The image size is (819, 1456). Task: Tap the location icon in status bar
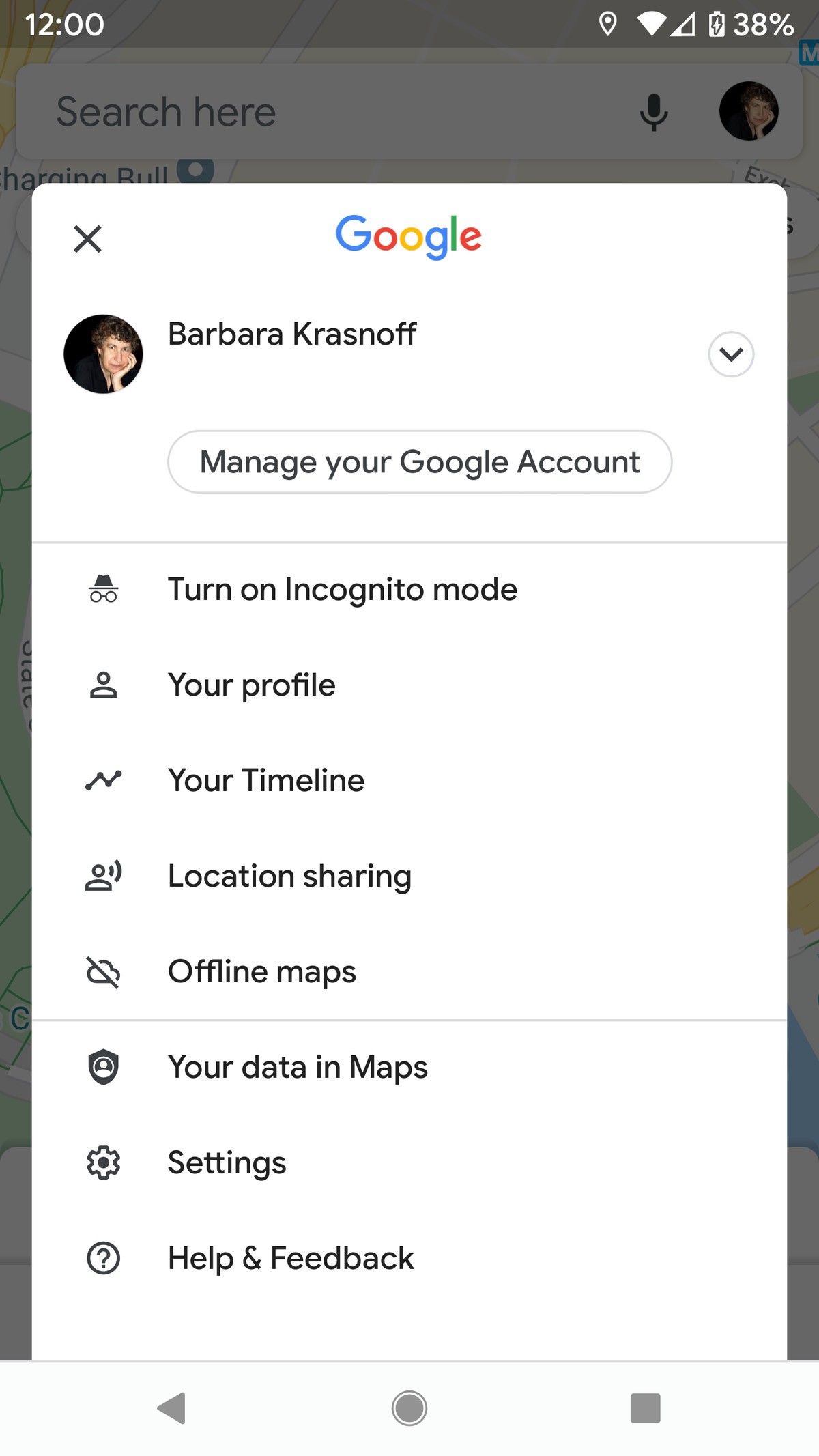tap(607, 24)
